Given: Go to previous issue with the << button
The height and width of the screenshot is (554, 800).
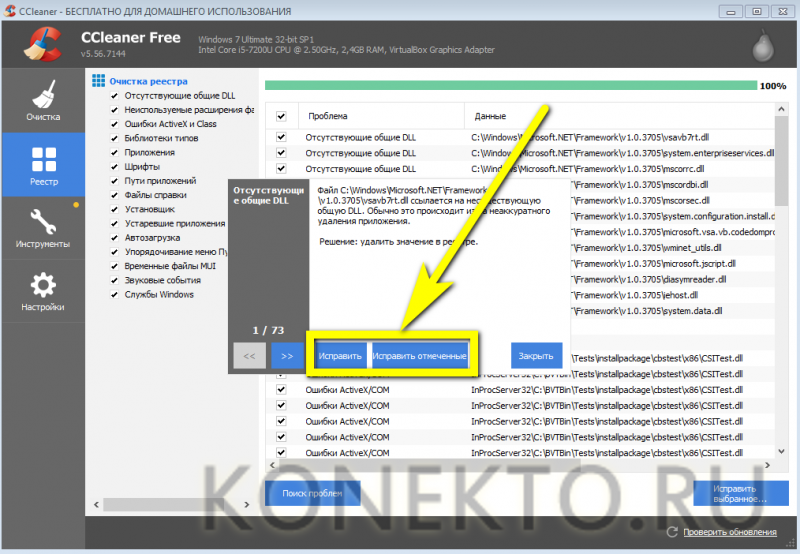Looking at the screenshot, I should (x=249, y=356).
